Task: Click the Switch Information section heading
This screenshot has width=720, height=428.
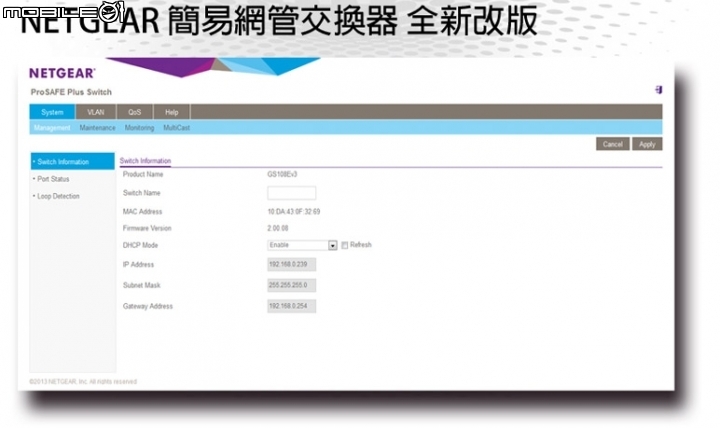Action: (x=145, y=161)
